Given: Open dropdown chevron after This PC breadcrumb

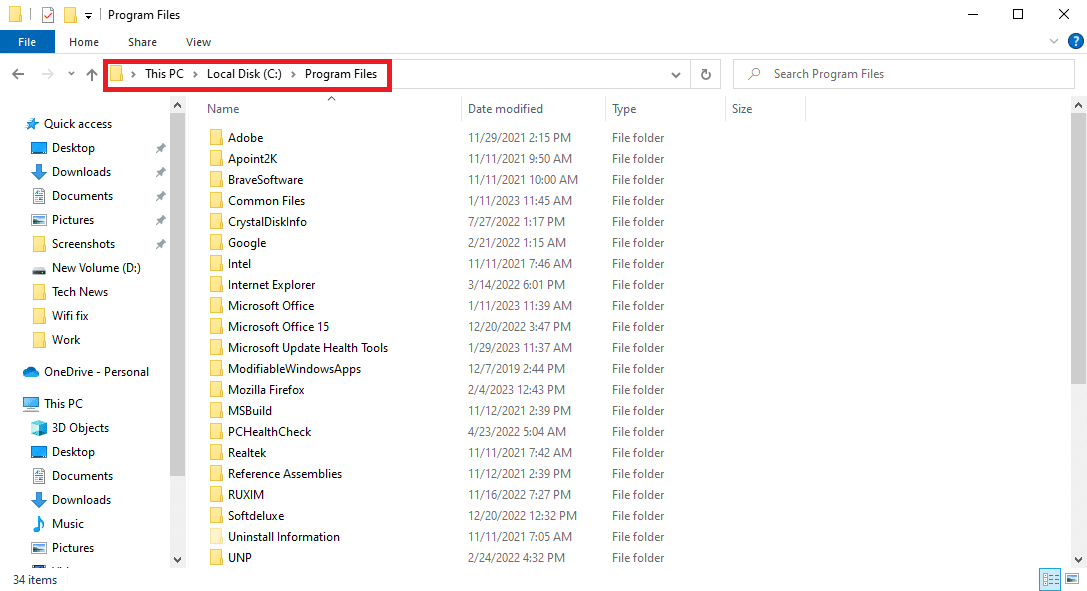Looking at the screenshot, I should click(195, 74).
